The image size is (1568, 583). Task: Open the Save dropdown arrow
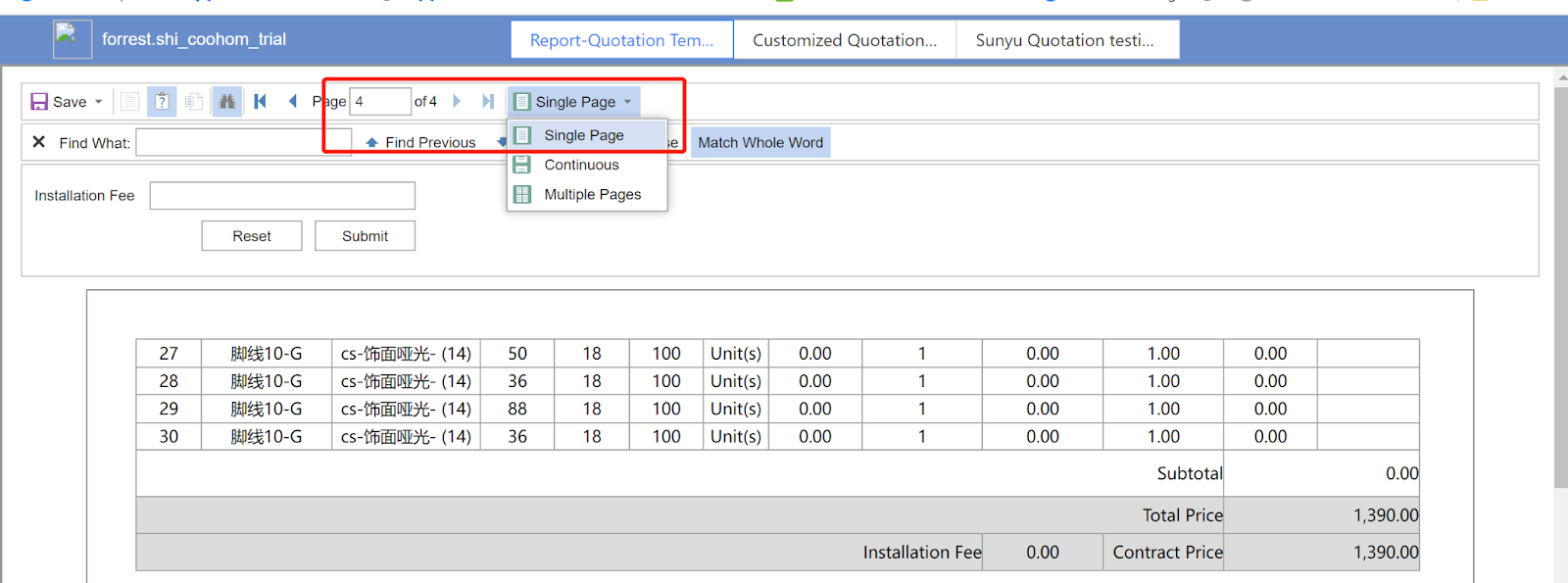point(98,102)
